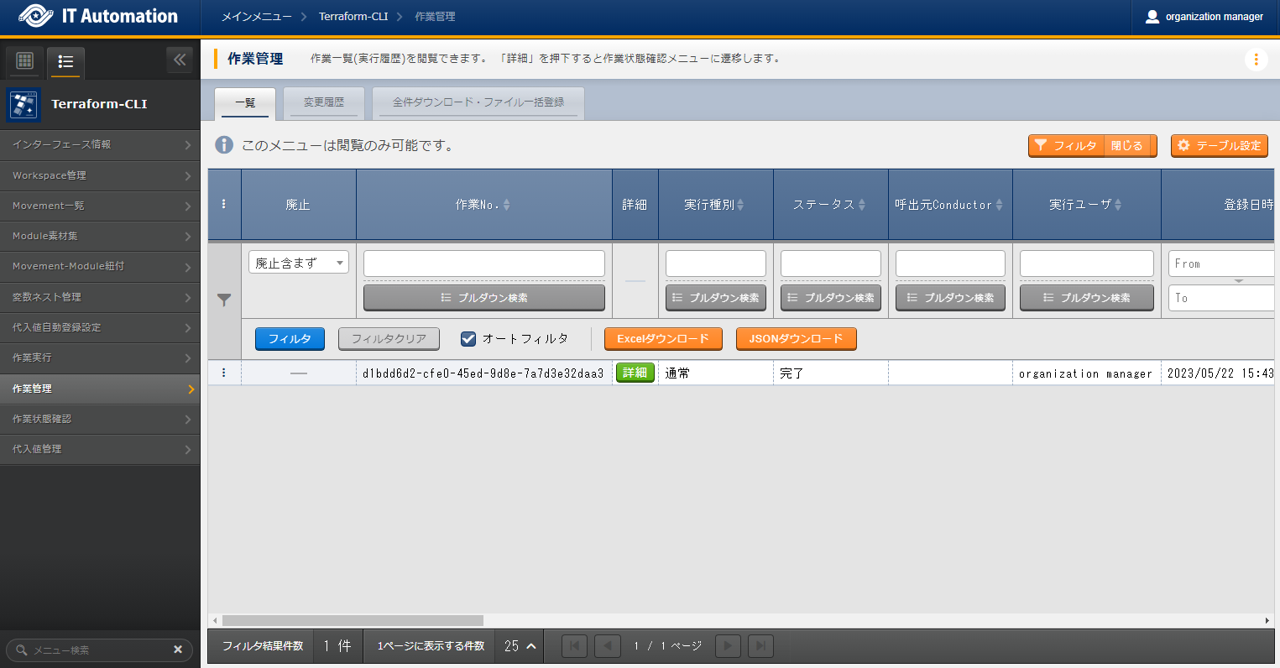Click the organization manager user icon
This screenshot has width=1280, height=668.
[x=1152, y=17]
